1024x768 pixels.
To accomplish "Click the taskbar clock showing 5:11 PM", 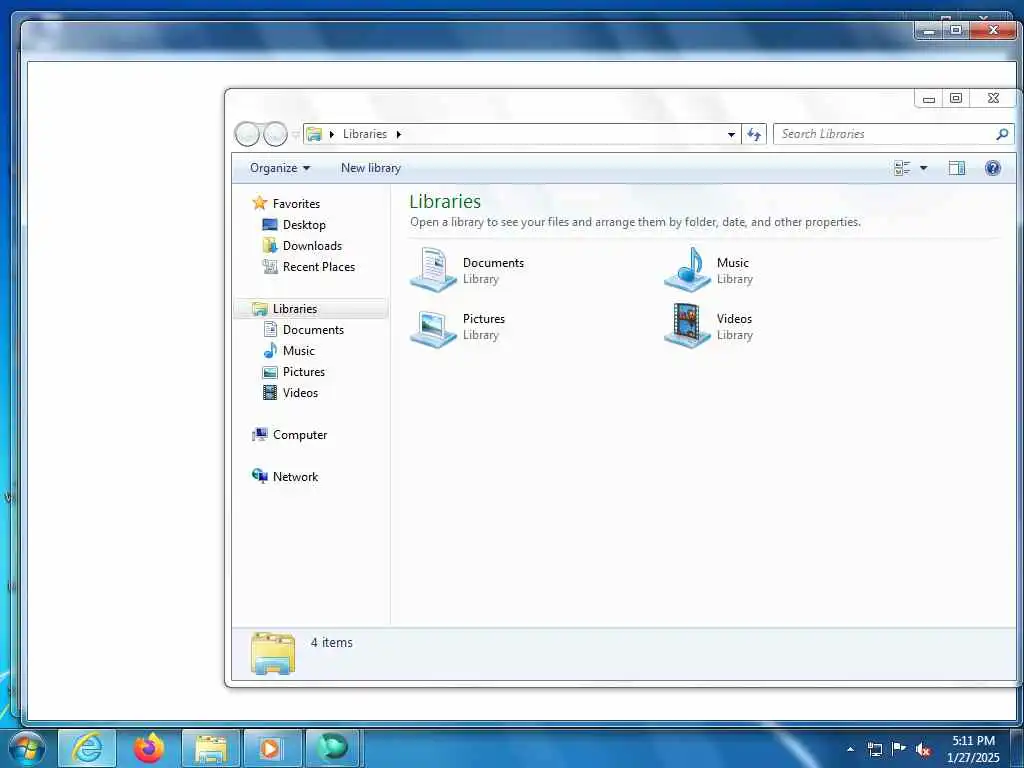I will coord(973,749).
